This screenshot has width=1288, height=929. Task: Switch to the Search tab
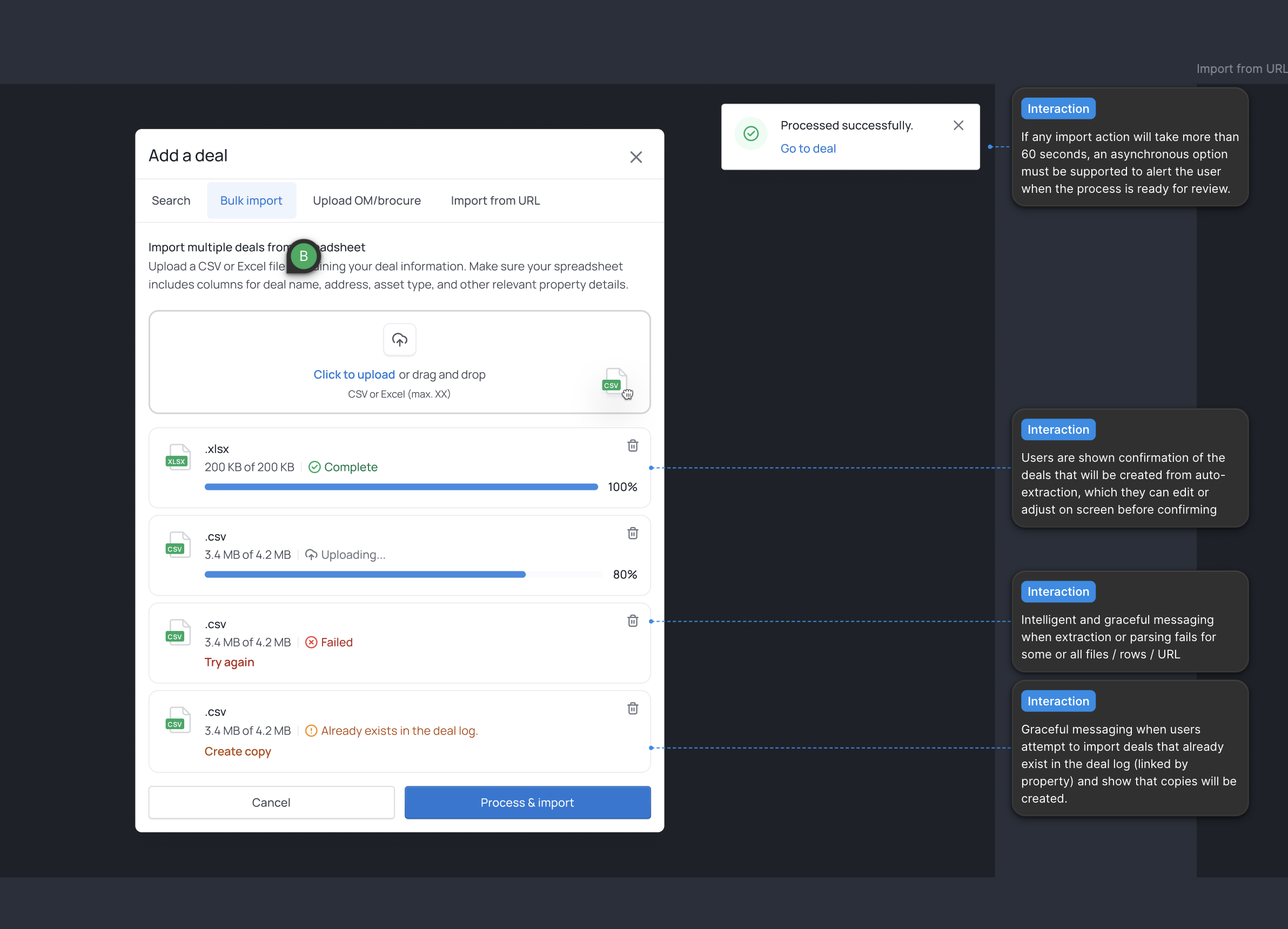tap(171, 200)
